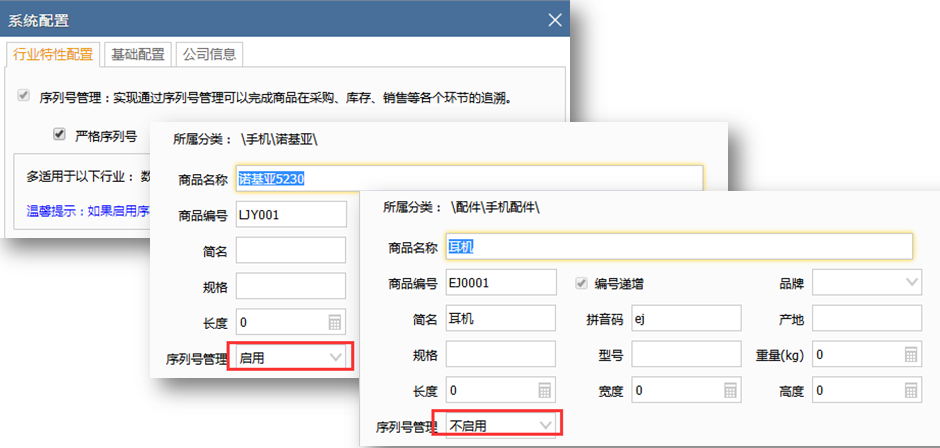Click the empty 规格 field in 耳机 form
940x448 pixels.
click(501, 354)
